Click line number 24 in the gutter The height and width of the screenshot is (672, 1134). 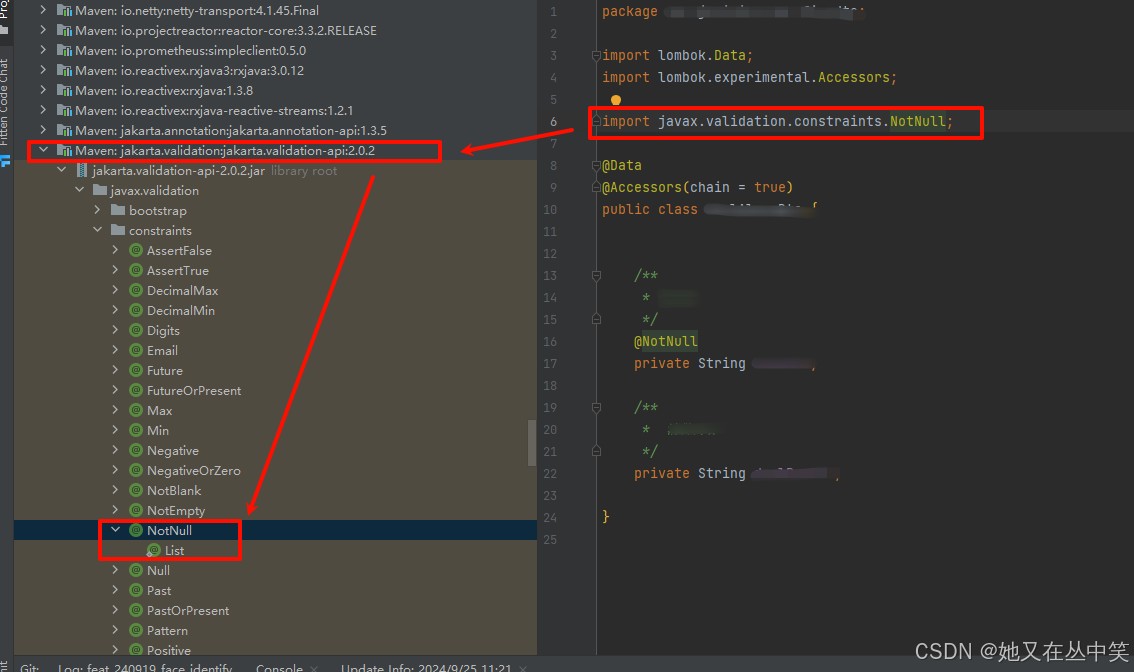(550, 518)
